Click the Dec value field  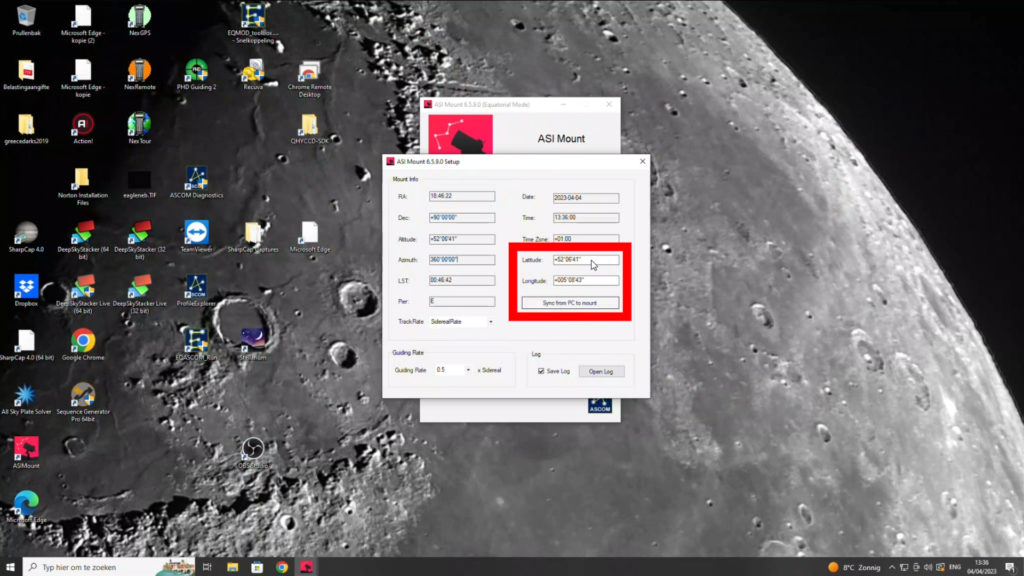point(462,217)
